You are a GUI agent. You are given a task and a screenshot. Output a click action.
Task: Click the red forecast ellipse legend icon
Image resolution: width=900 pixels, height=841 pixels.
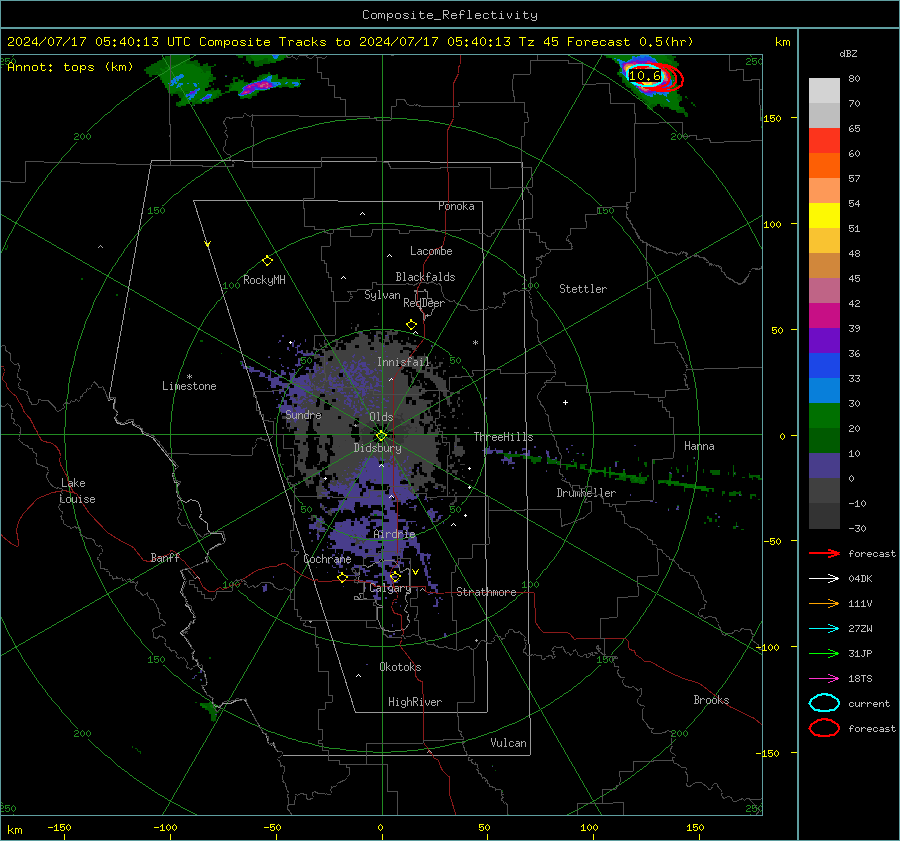coord(824,728)
